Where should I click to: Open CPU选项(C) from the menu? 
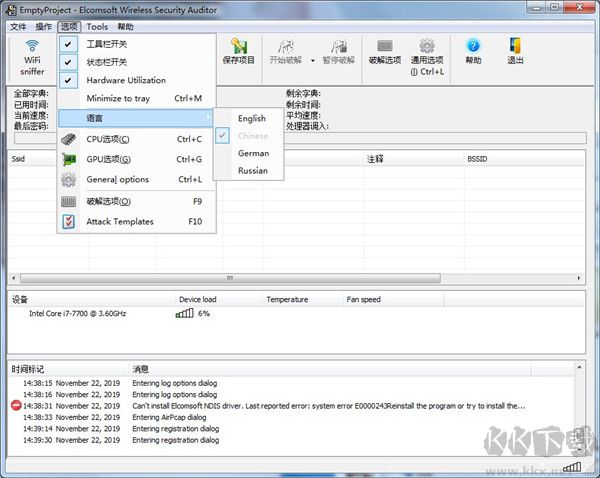tap(136, 139)
